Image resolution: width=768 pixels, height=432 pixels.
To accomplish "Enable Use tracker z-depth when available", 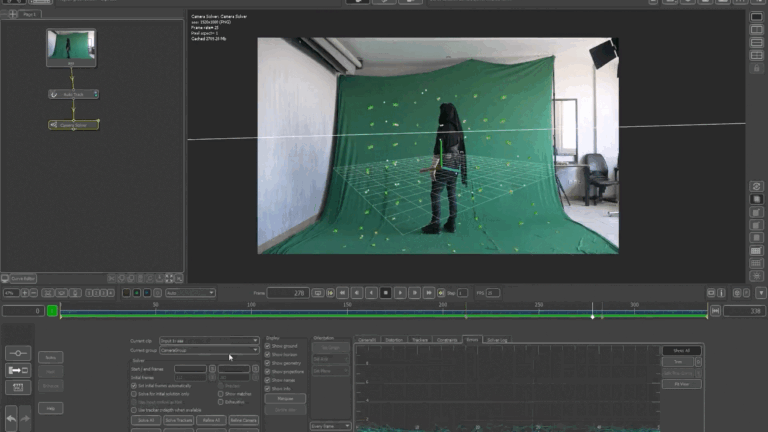I will click(134, 410).
